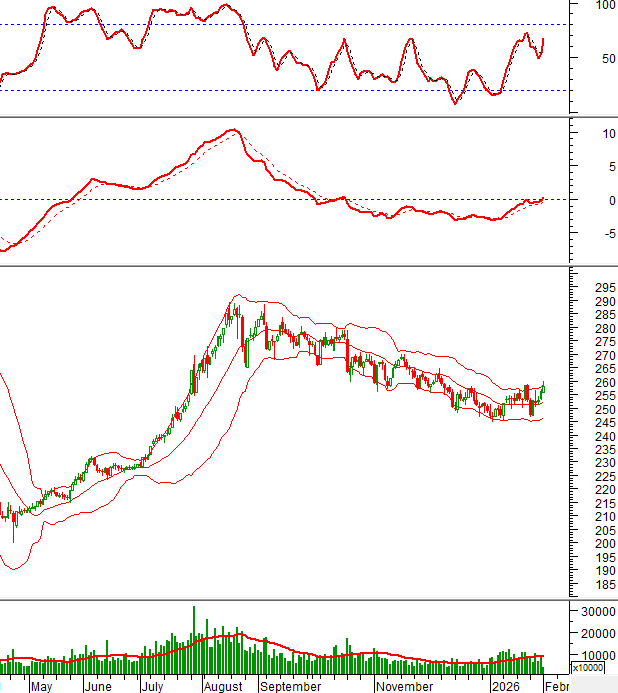
Task: Click the 30000 volume axis label
Action: (590, 611)
